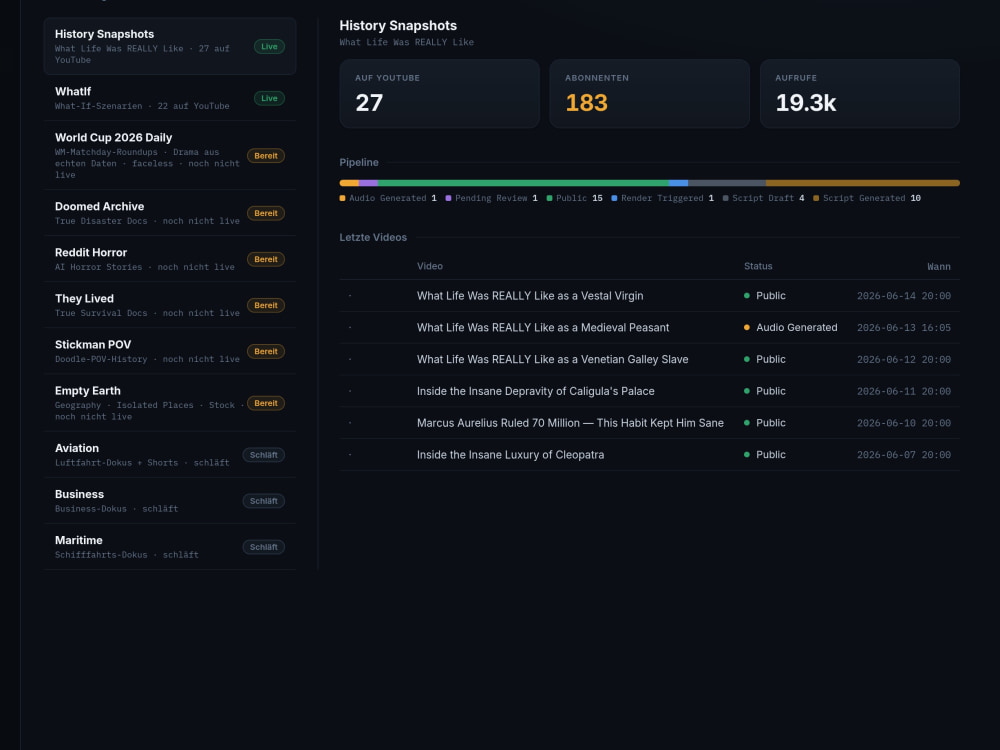Click the Live badge next to WhatIf
Viewport: 1000px width, 750px height.
[x=269, y=98]
